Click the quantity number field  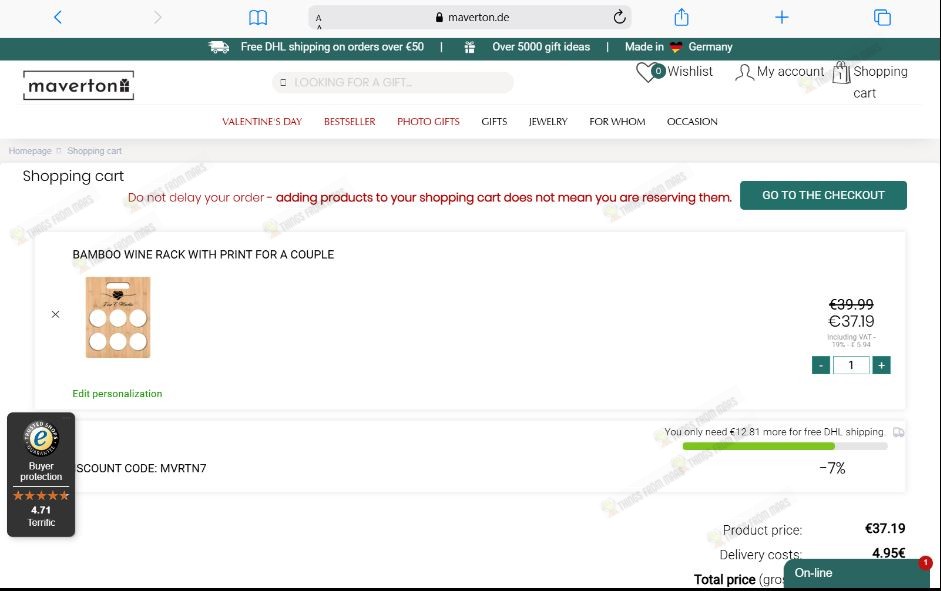[851, 366]
